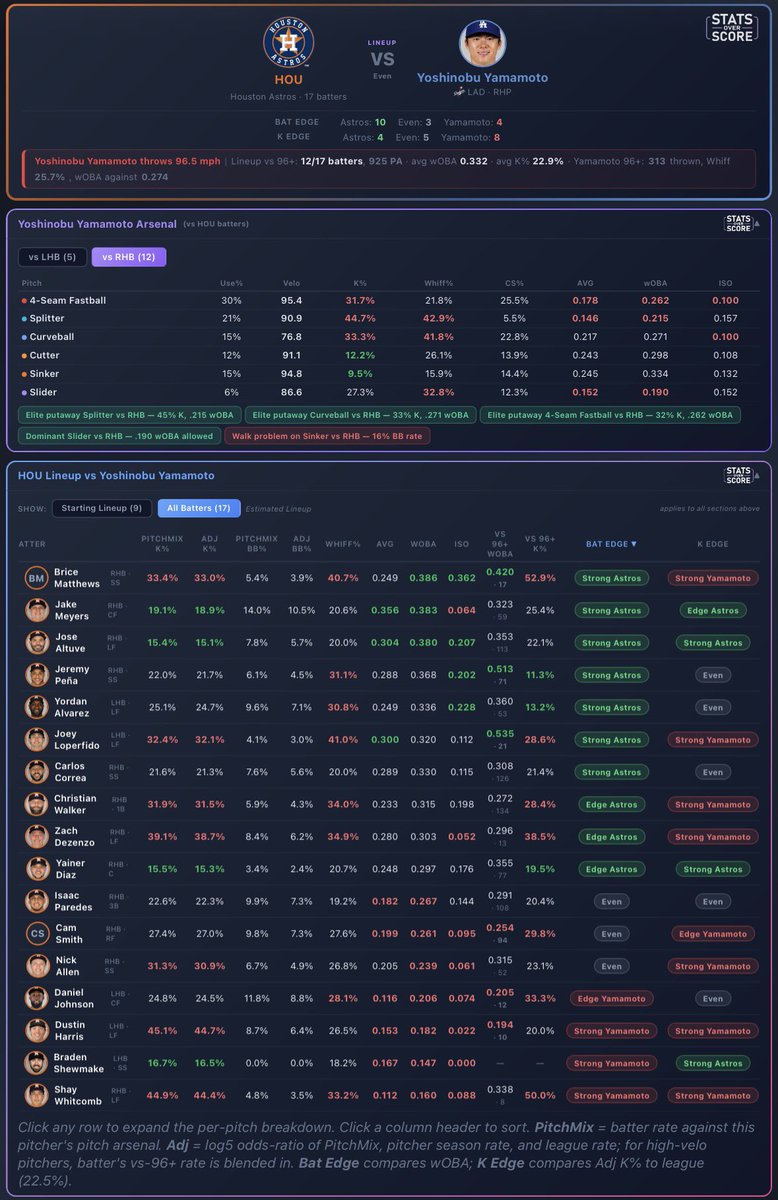Image resolution: width=778 pixels, height=1200 pixels.
Task: Click Yainer Diaz player avatar
Action: pyautogui.click(x=37, y=869)
